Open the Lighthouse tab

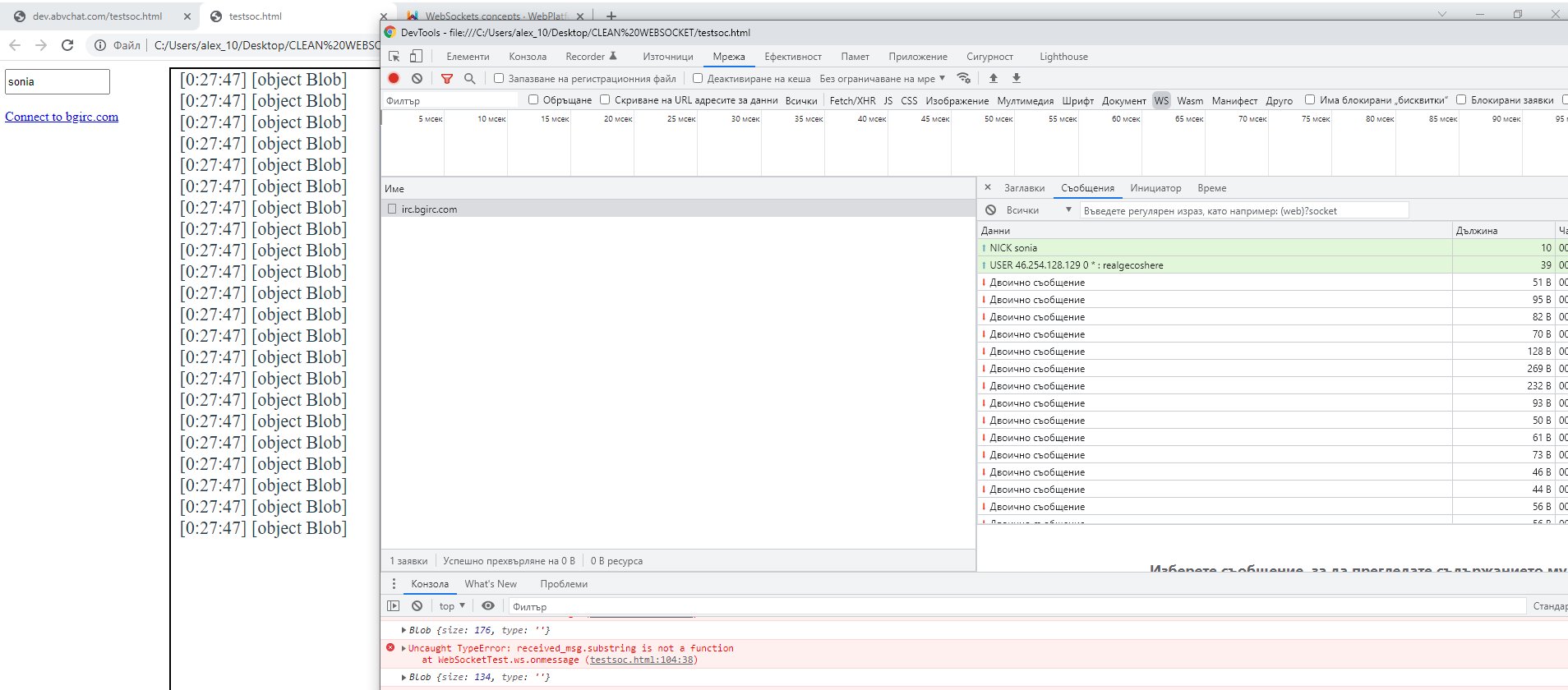point(1063,57)
